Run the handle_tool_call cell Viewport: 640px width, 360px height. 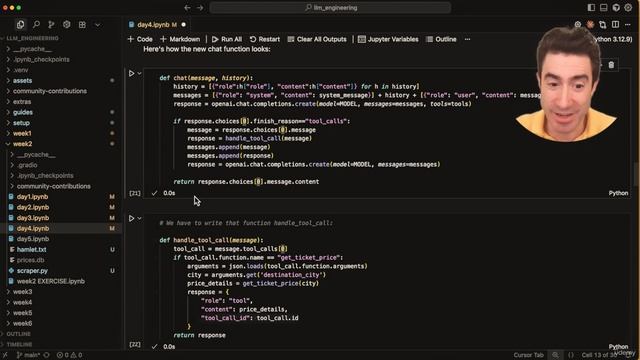click(x=131, y=218)
